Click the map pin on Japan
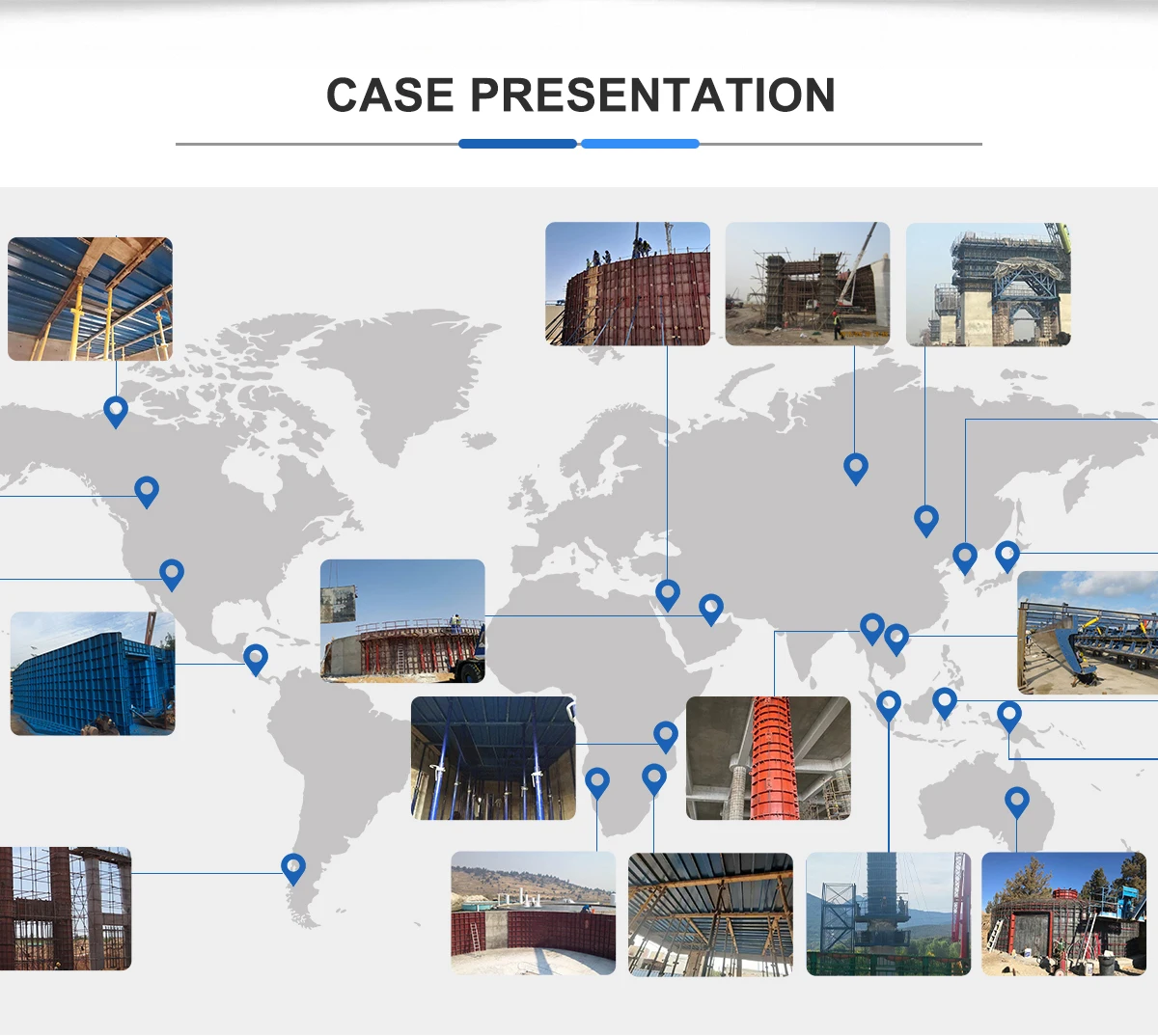 click(1007, 555)
